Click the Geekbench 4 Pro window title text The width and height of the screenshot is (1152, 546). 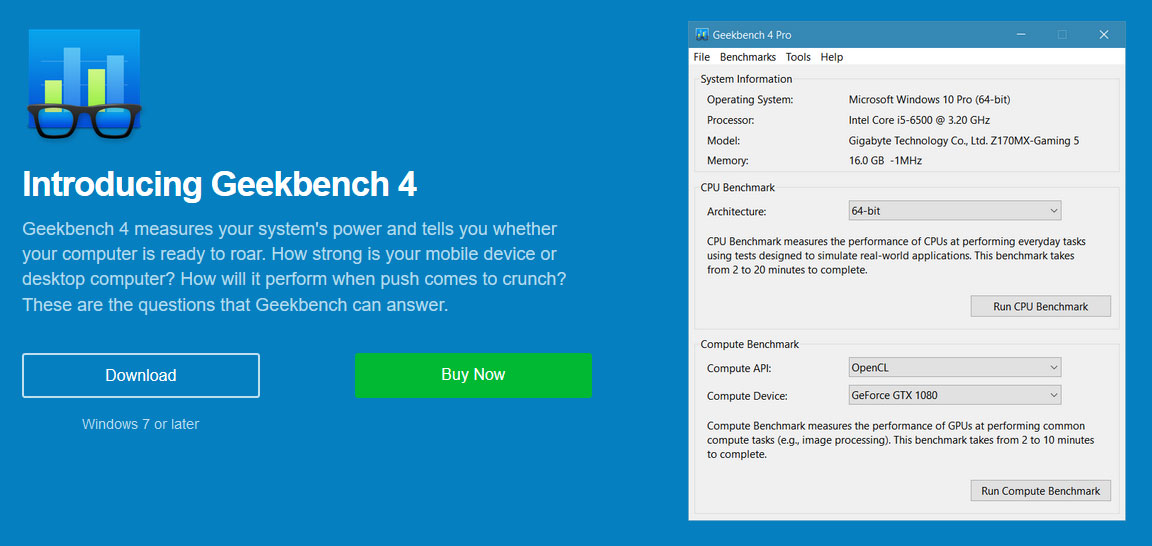(752, 35)
